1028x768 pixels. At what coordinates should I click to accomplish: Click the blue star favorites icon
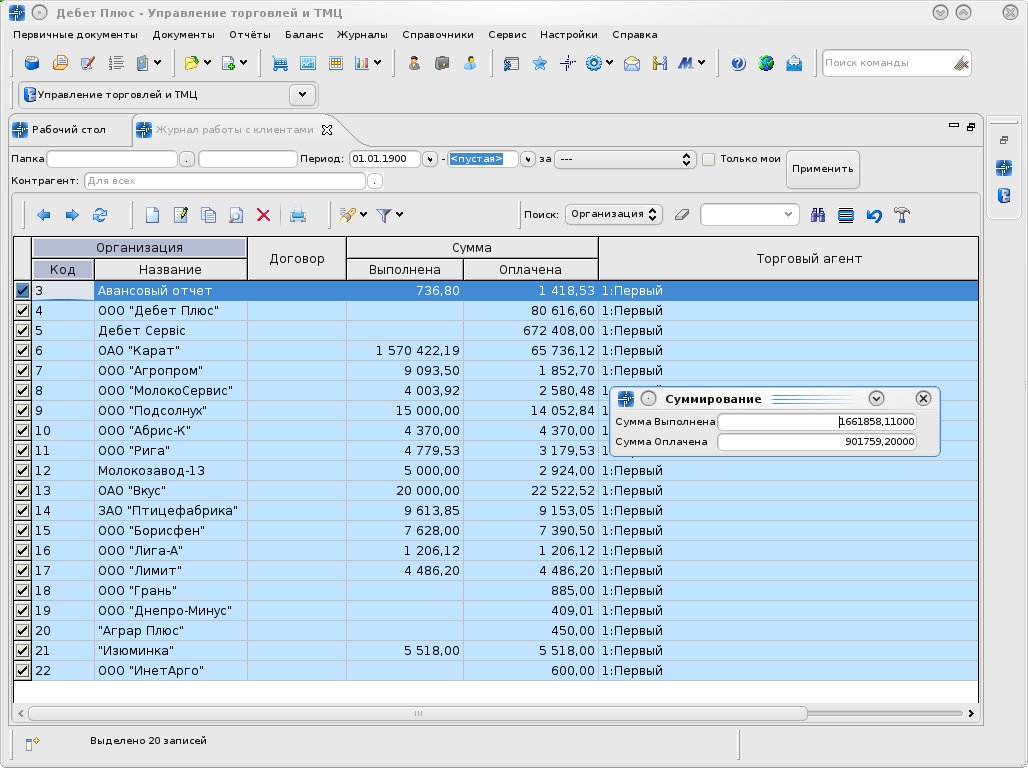[x=540, y=64]
